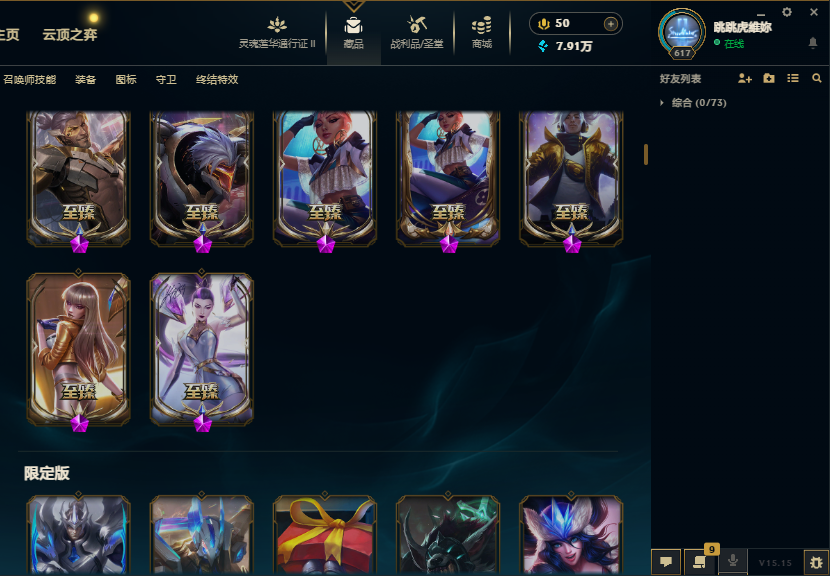Open the chat window button
Image resolution: width=830 pixels, height=576 pixels.
click(666, 562)
